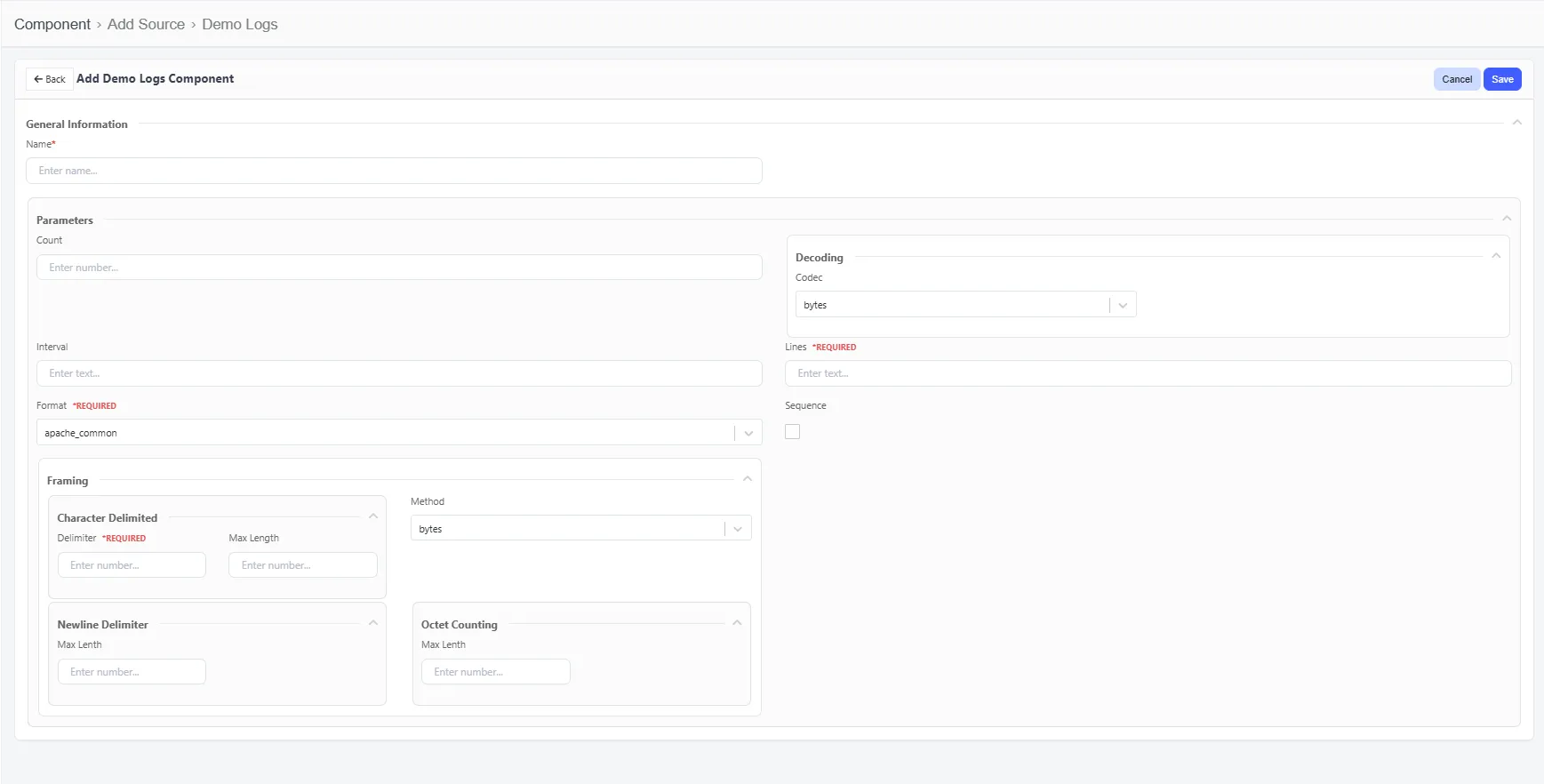Click the Demo Logs breadcrumb
Image resolution: width=1544 pixels, height=784 pixels.
tap(240, 24)
